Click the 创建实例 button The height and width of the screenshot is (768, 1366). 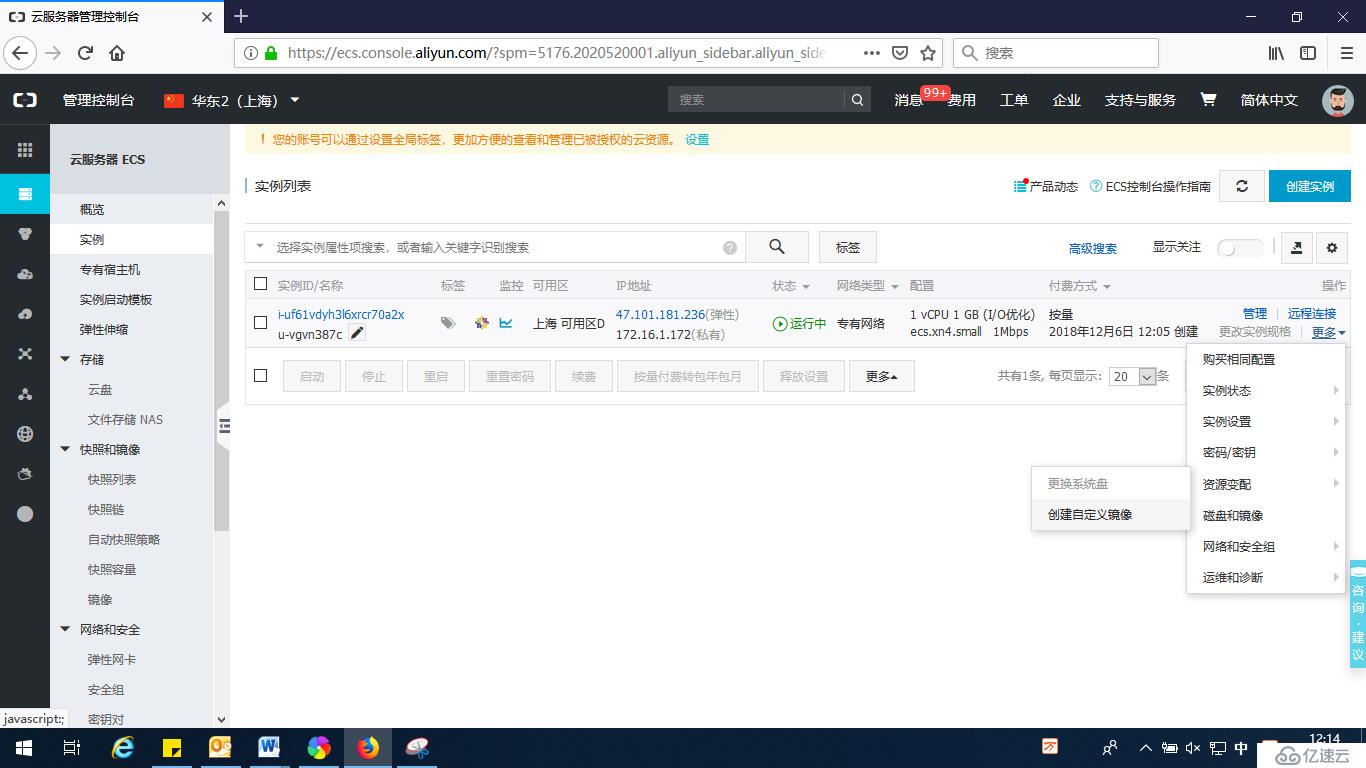[x=1310, y=186]
